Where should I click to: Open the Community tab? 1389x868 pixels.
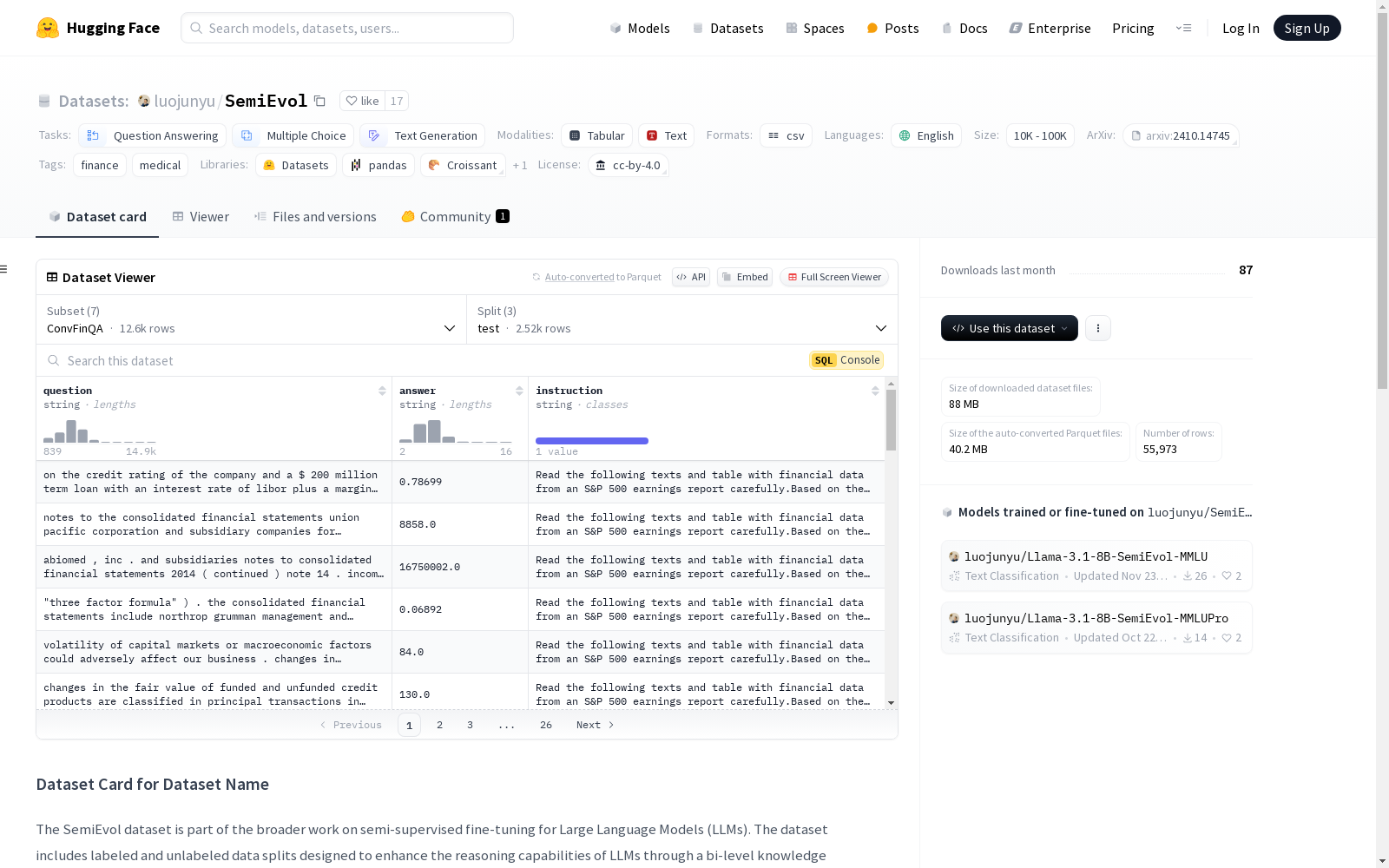pyautogui.click(x=455, y=217)
